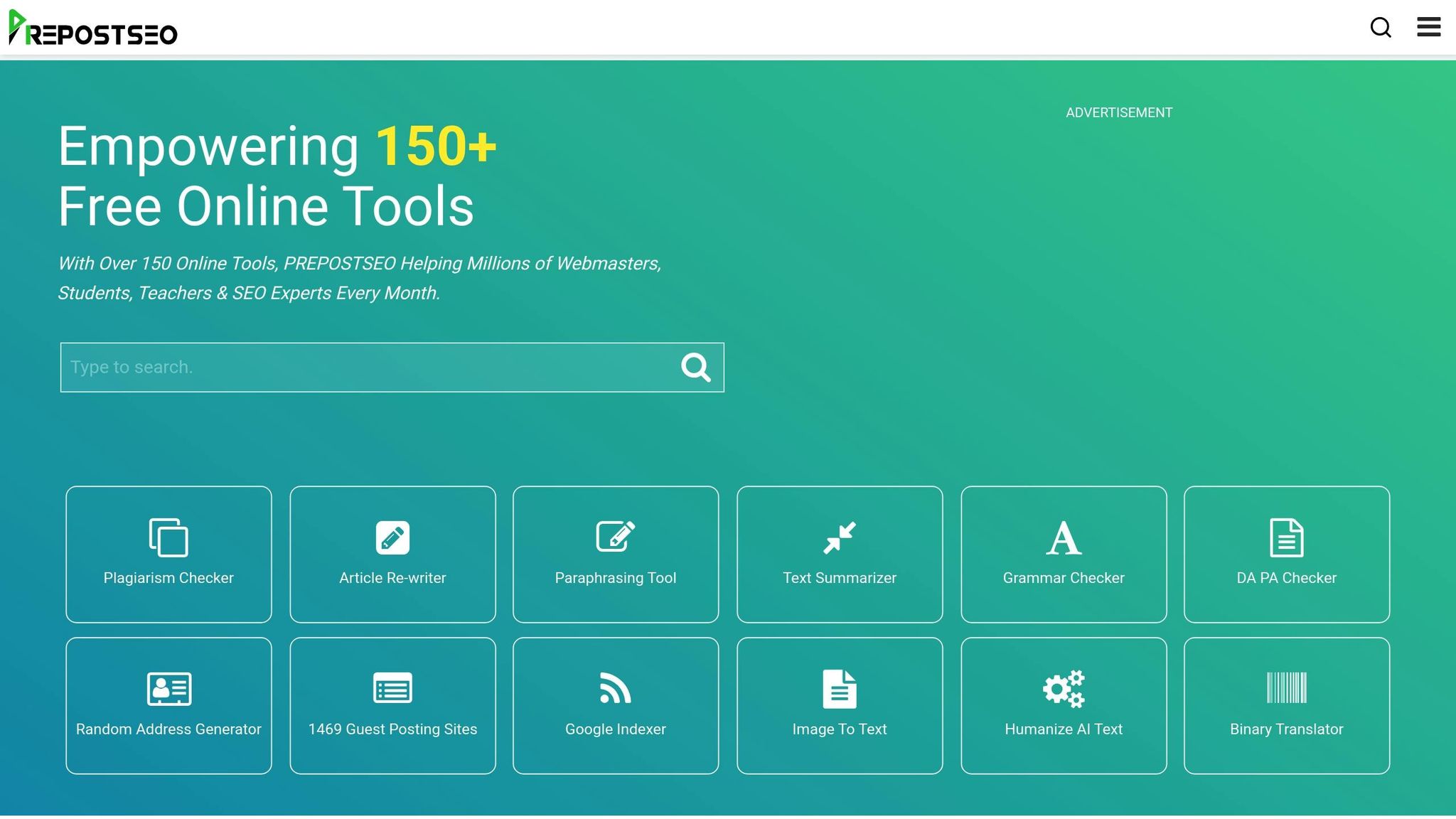Click the DA PA Checker document icon
Viewport: 1456px width, 819px height.
coord(1287,537)
